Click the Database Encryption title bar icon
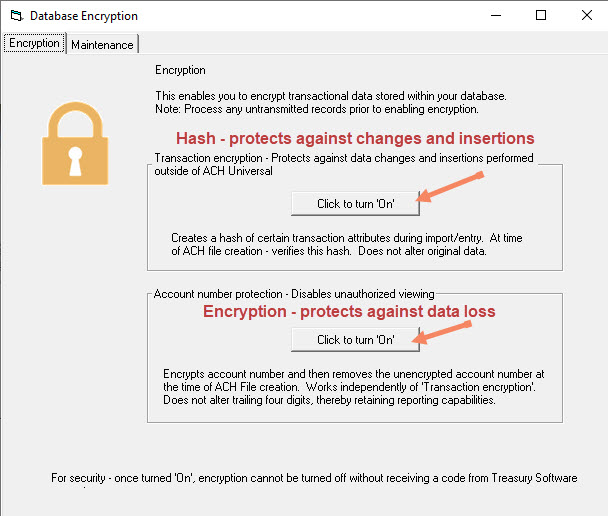 (x=16, y=16)
